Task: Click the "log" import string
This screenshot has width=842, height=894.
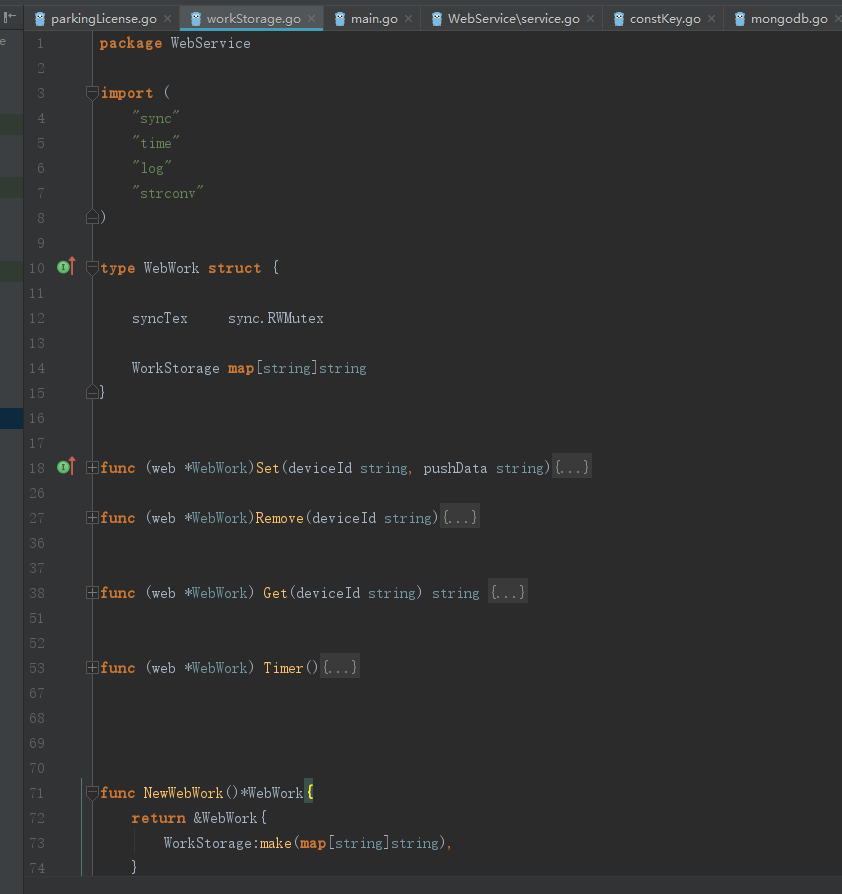Action: coord(152,168)
